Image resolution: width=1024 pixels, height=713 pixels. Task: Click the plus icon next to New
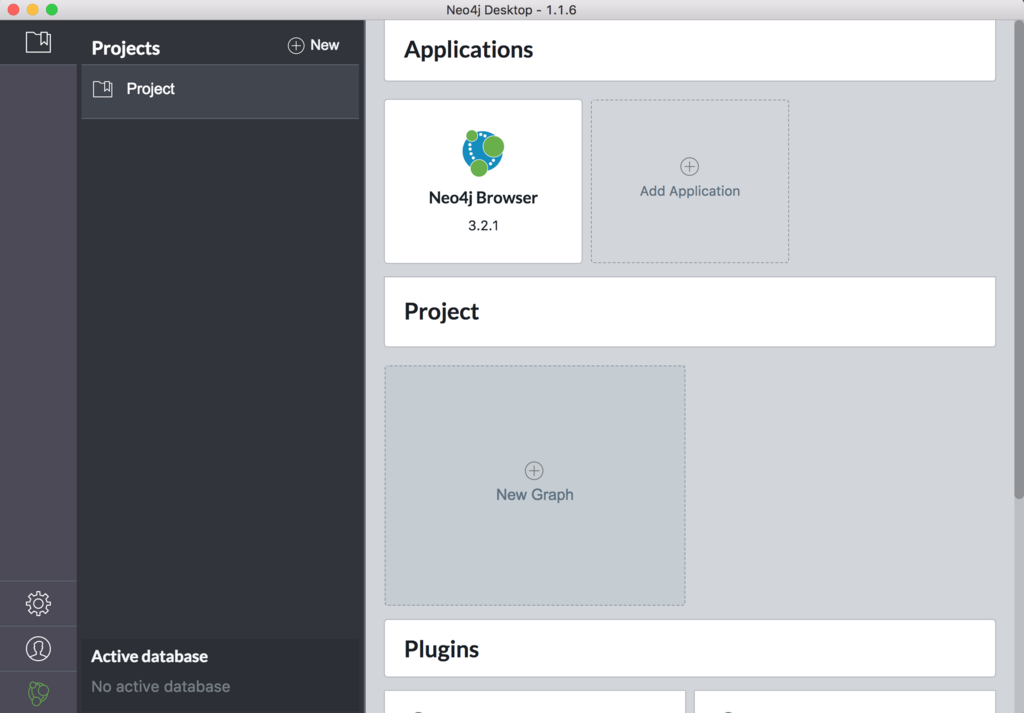tap(296, 46)
